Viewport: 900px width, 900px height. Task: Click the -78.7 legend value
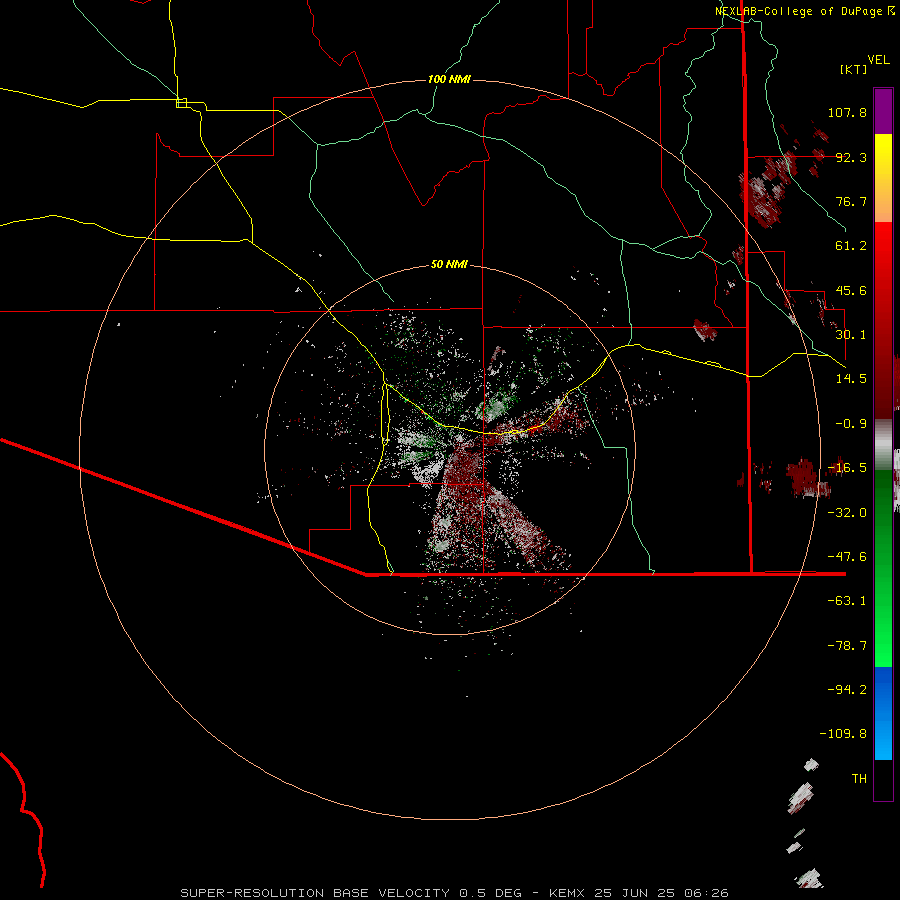tap(847, 646)
